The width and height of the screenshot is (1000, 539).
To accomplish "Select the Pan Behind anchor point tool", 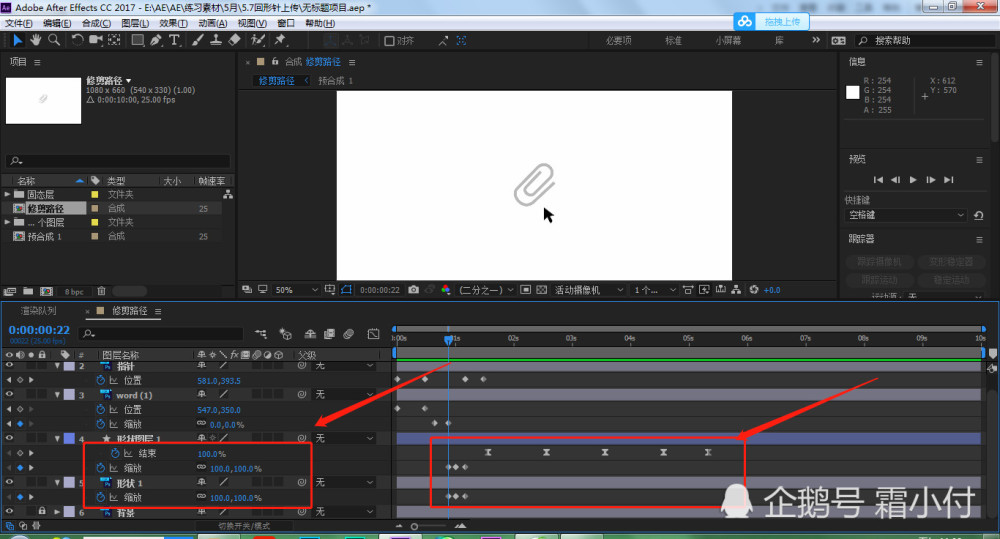I will [x=114, y=40].
